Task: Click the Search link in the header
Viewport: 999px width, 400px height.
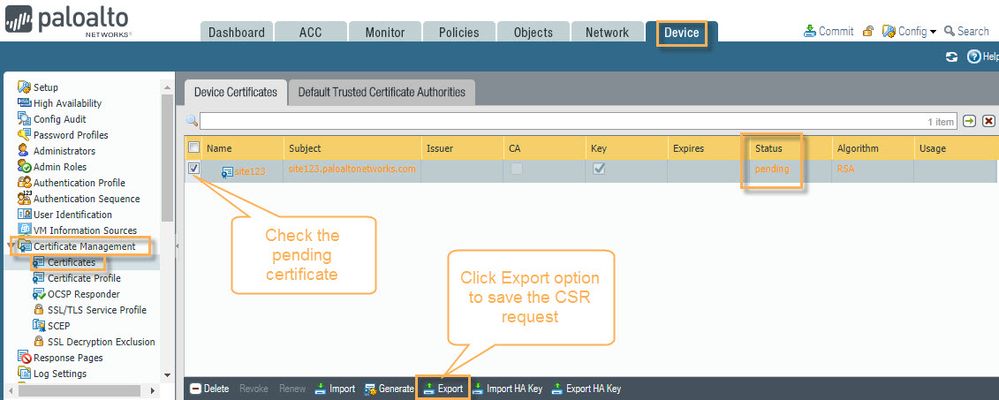Action: pyautogui.click(x=967, y=31)
